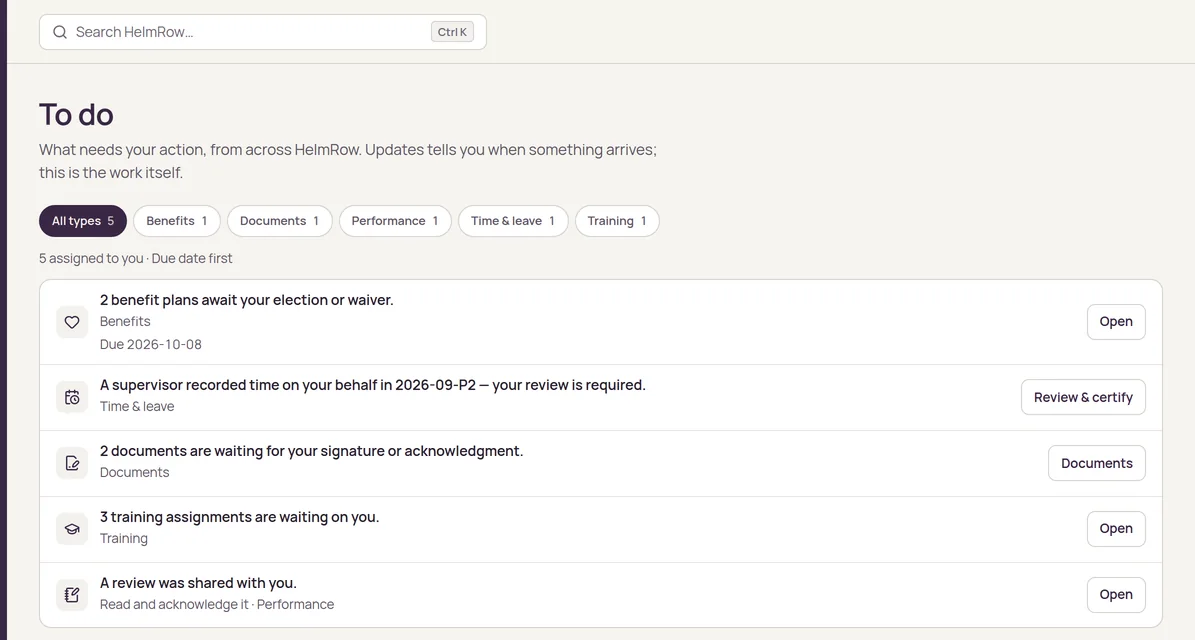
Task: Click the Documents button for signatures
Action: click(x=1097, y=463)
